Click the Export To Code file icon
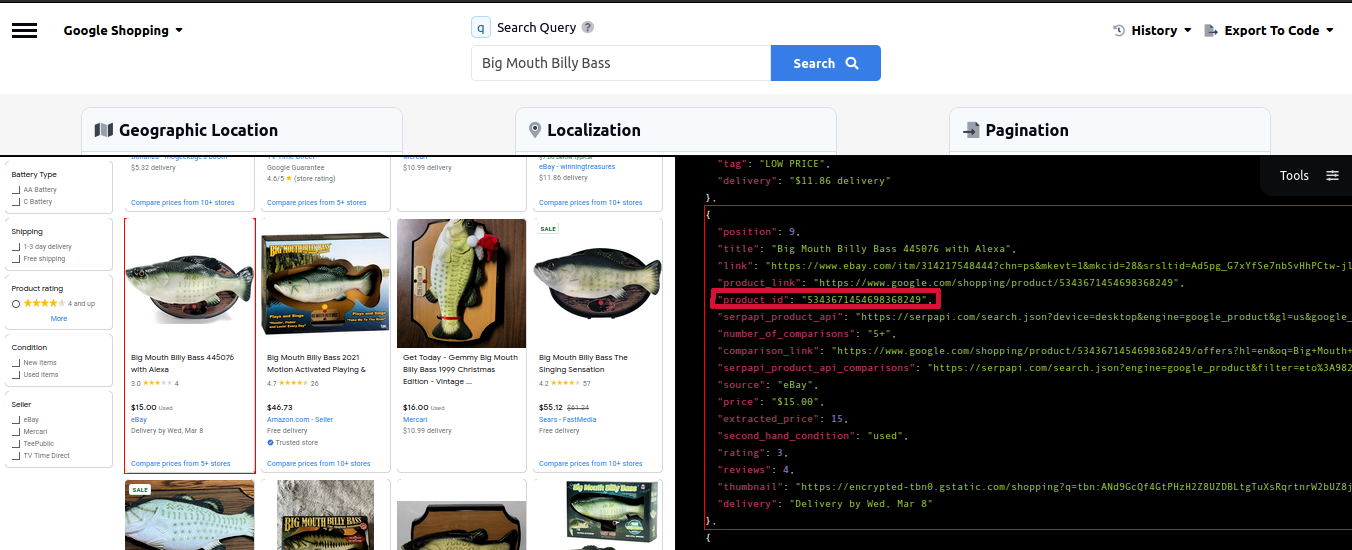The image size is (1352, 550). [x=1211, y=31]
